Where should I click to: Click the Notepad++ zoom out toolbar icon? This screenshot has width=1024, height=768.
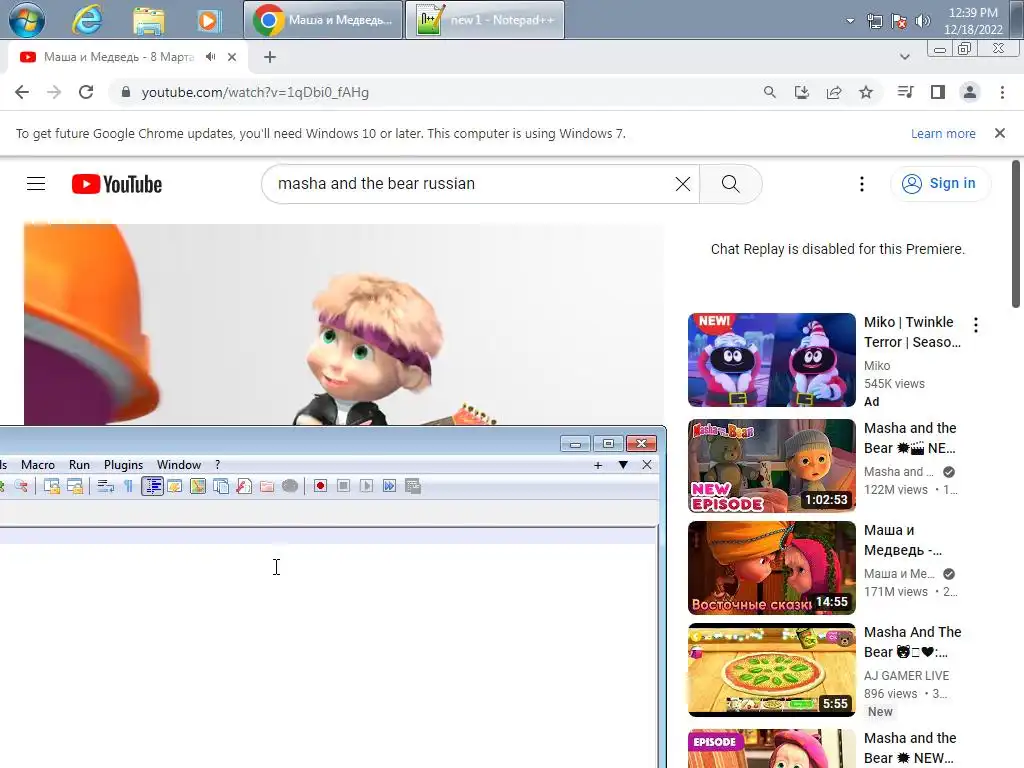tap(22, 486)
